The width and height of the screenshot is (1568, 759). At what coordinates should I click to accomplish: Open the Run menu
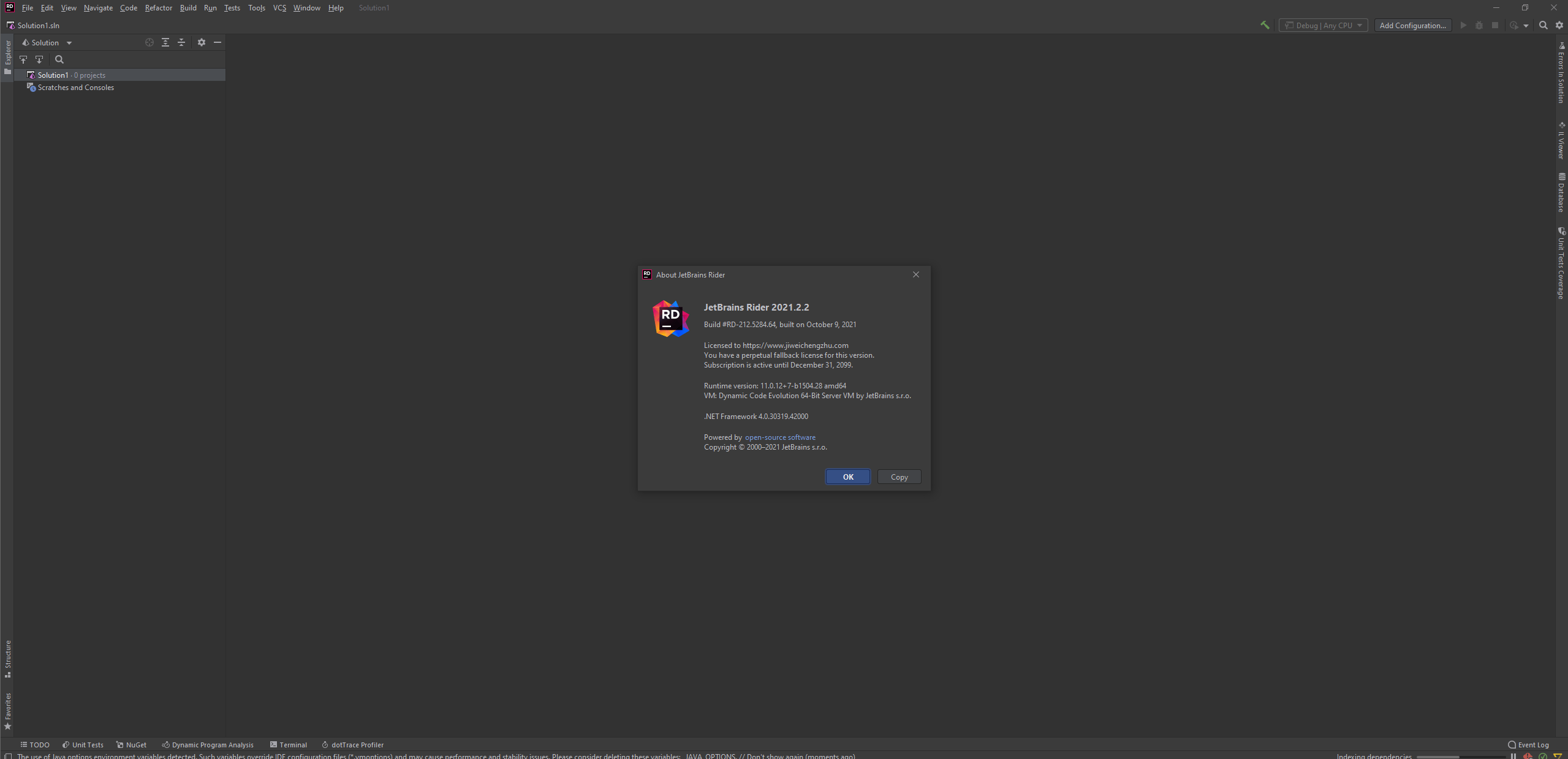[210, 8]
